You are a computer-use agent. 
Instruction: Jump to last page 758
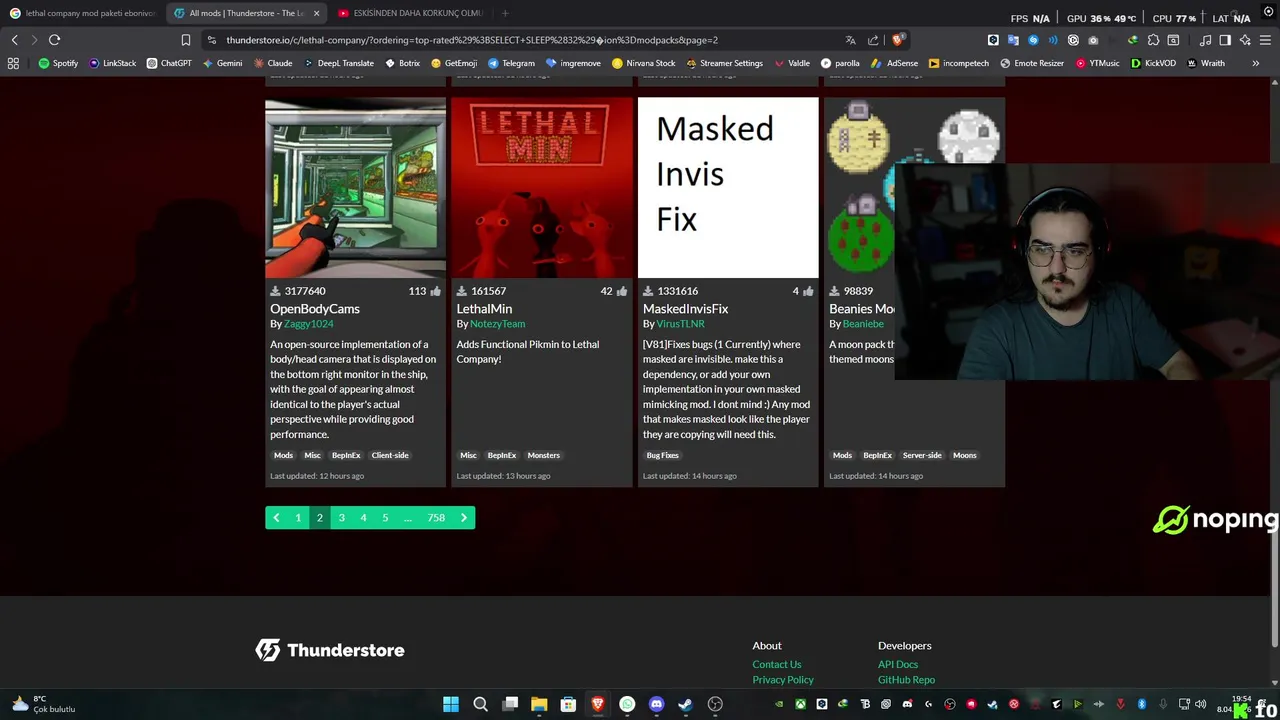pos(436,518)
